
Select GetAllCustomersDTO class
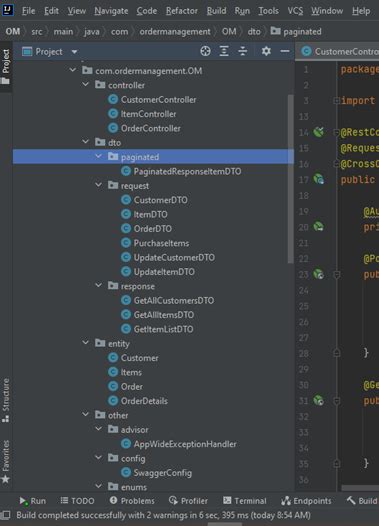click(174, 301)
